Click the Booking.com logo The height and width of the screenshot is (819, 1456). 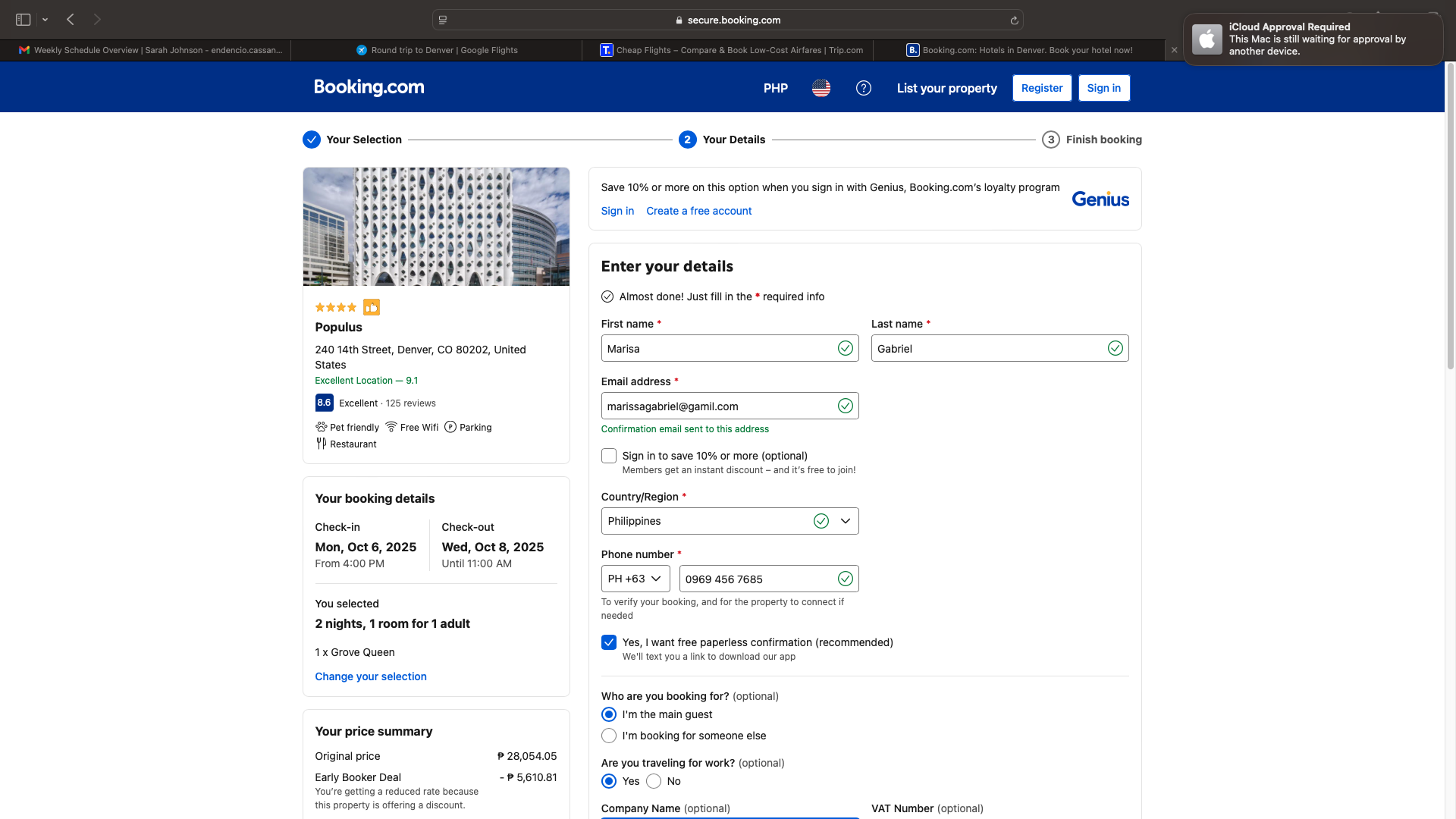click(x=369, y=87)
